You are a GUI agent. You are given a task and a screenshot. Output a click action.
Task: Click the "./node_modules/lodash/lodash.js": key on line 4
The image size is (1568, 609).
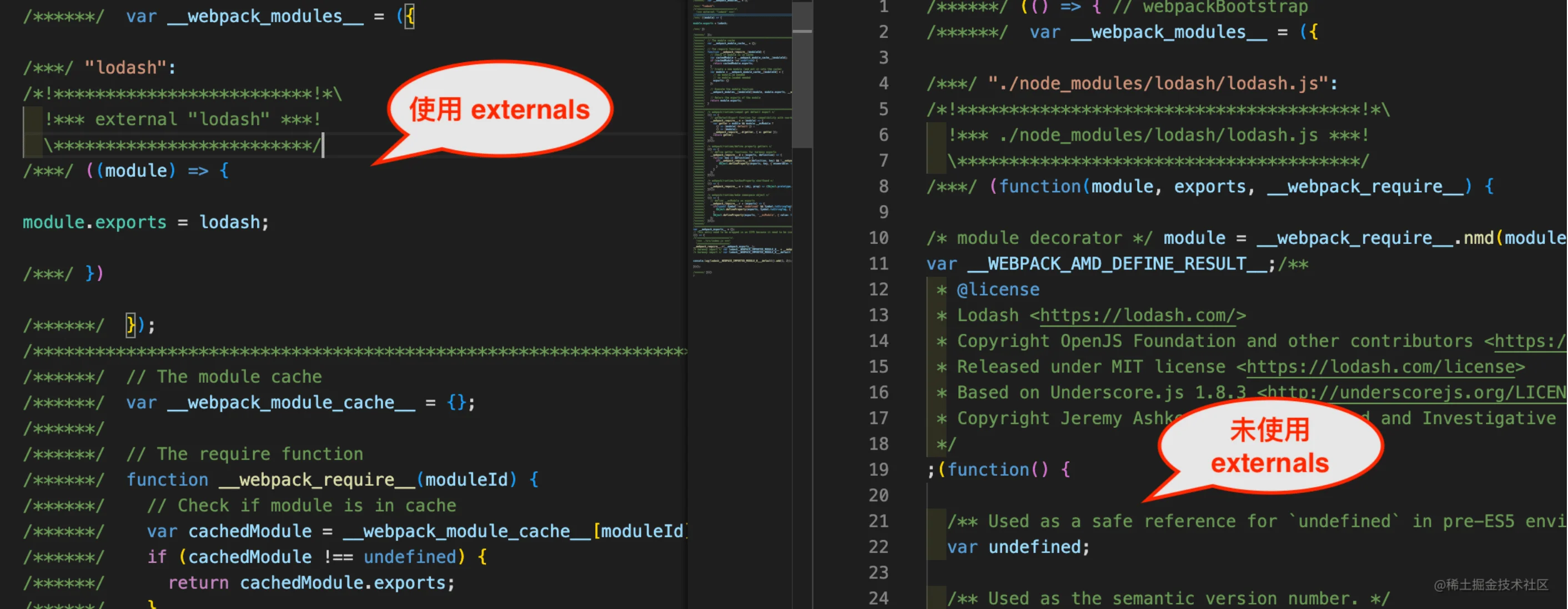click(x=1162, y=83)
